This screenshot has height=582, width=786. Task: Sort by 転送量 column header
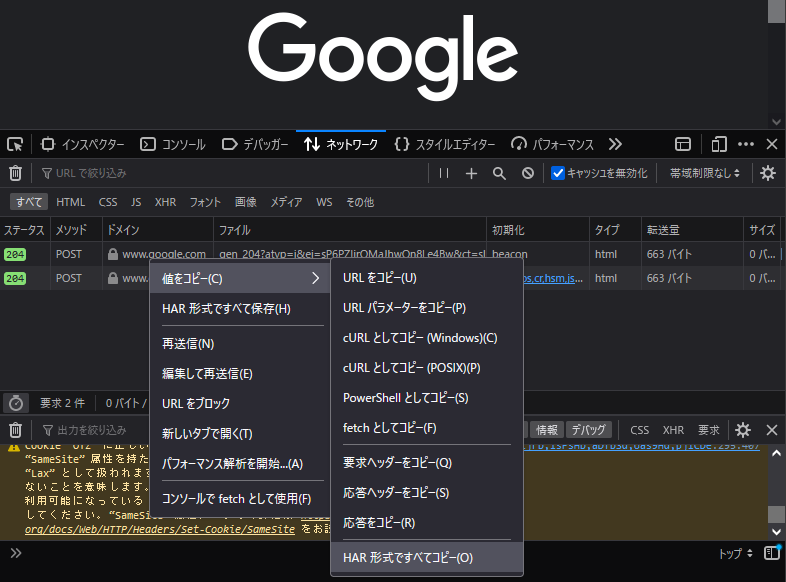(x=692, y=230)
